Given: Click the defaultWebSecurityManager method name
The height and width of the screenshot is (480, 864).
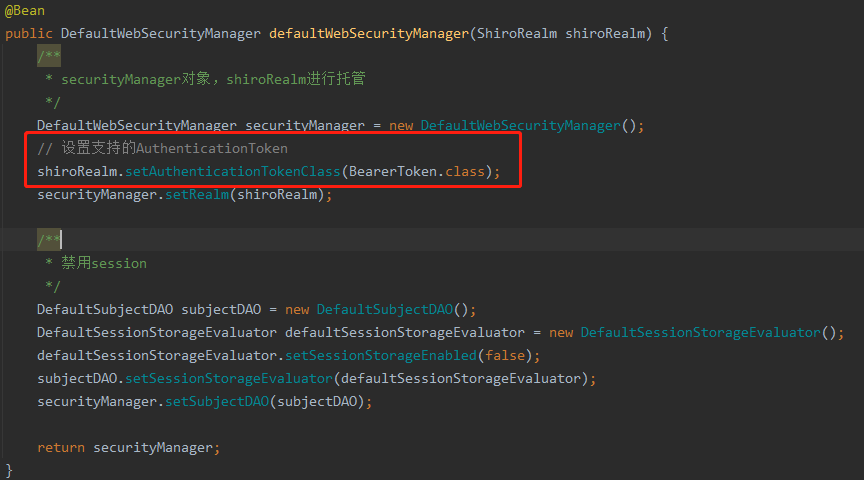Looking at the screenshot, I should tap(369, 34).
